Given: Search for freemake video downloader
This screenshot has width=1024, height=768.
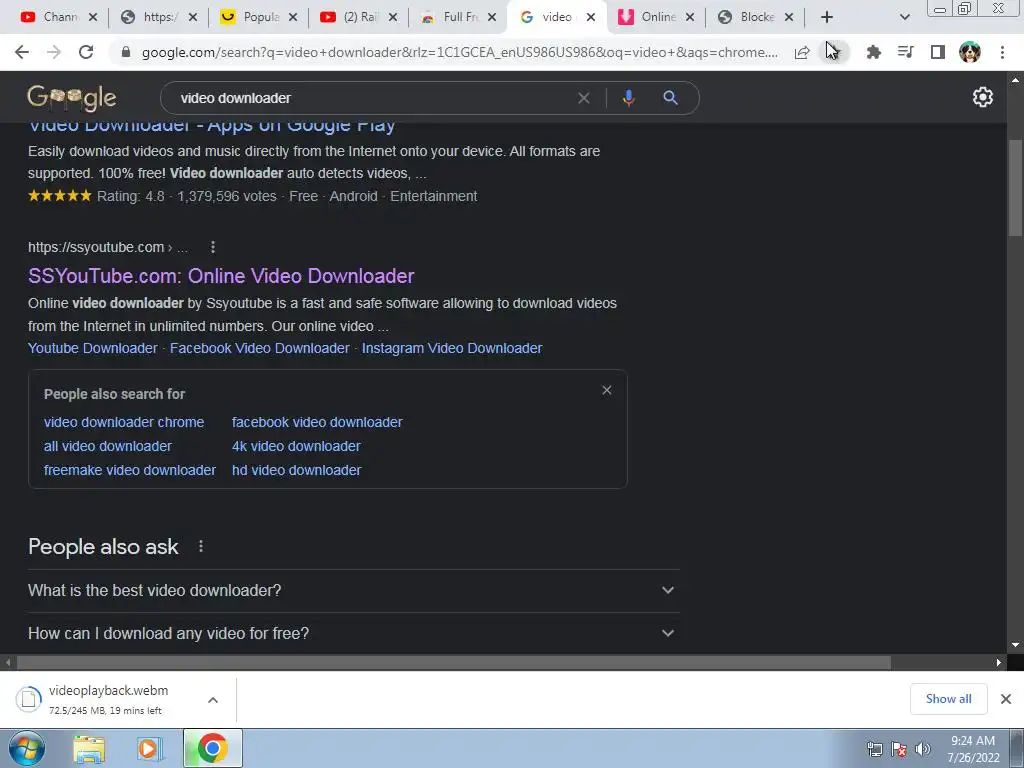Looking at the screenshot, I should click(x=129, y=470).
